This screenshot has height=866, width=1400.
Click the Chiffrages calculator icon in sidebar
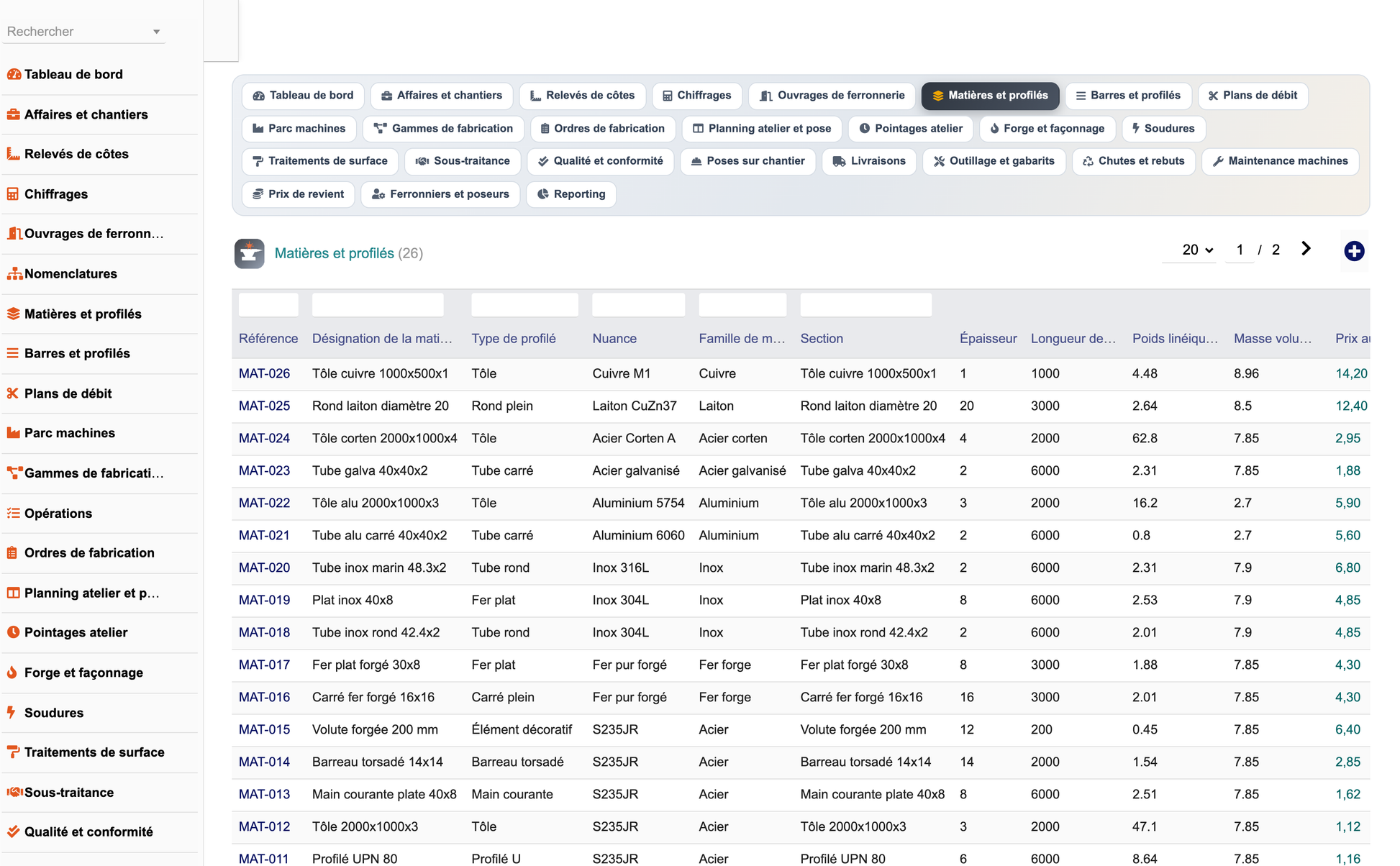[13, 194]
